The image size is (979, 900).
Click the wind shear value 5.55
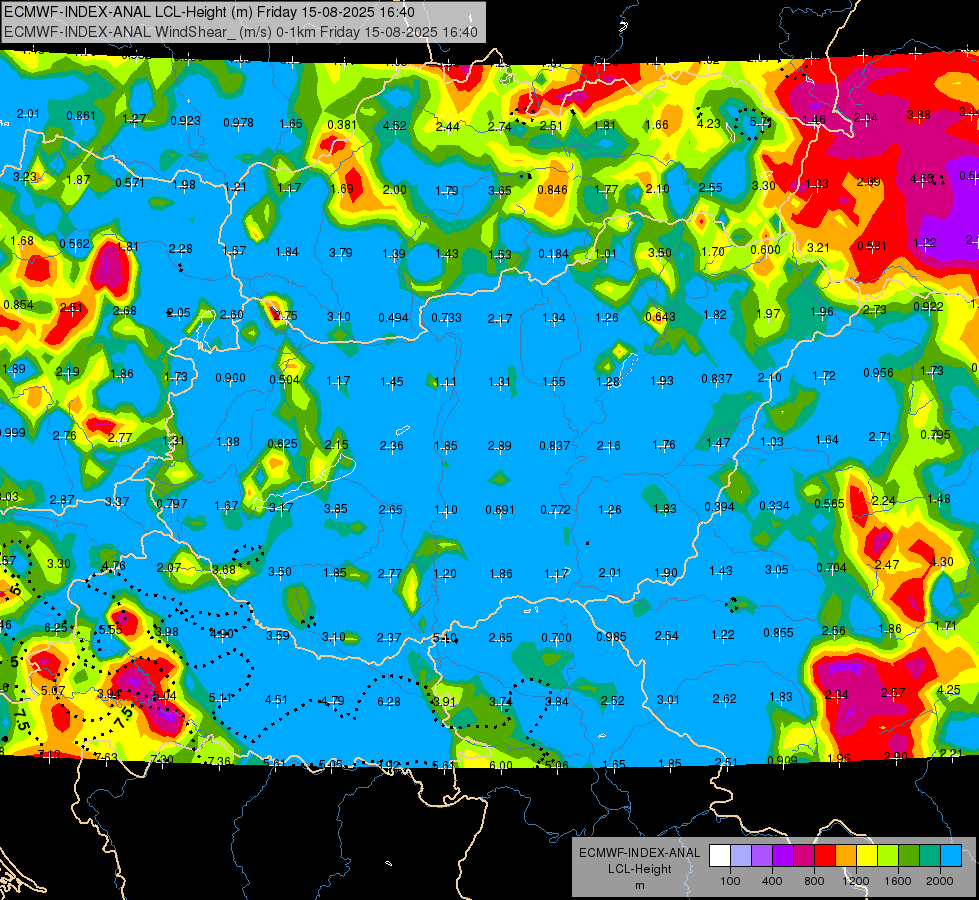(111, 630)
